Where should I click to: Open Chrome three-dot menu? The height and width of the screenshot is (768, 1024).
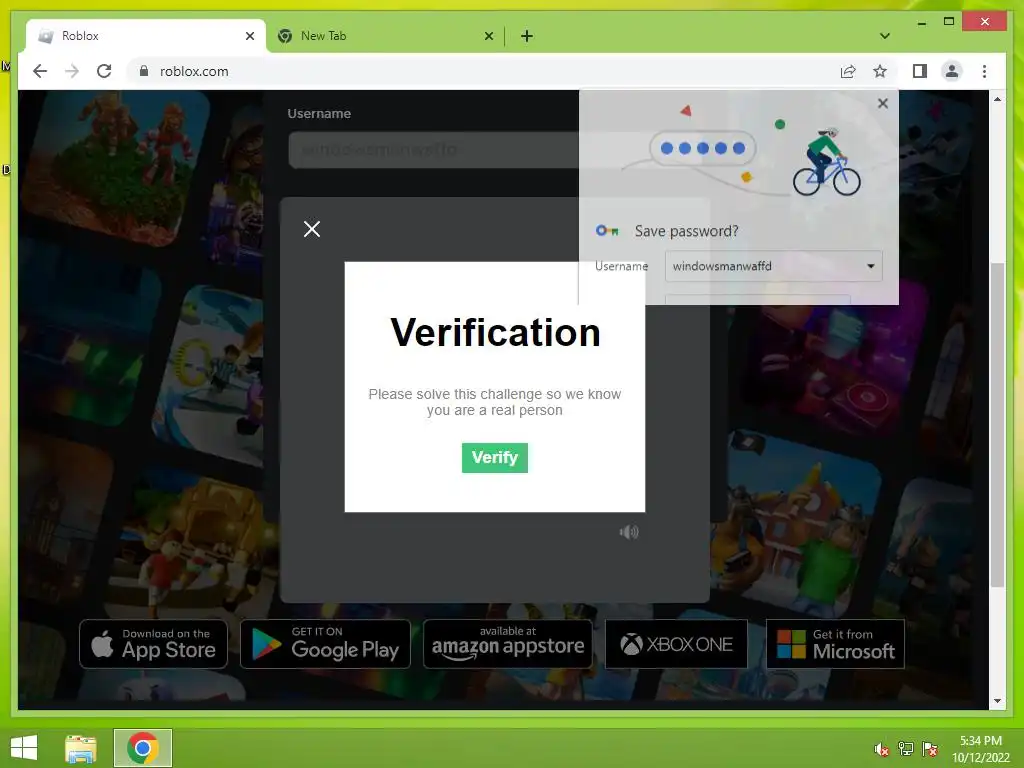984,71
